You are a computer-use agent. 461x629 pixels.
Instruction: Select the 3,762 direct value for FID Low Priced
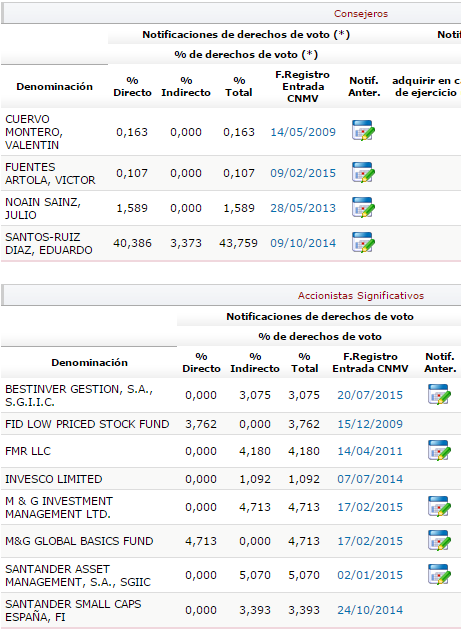[201, 424]
